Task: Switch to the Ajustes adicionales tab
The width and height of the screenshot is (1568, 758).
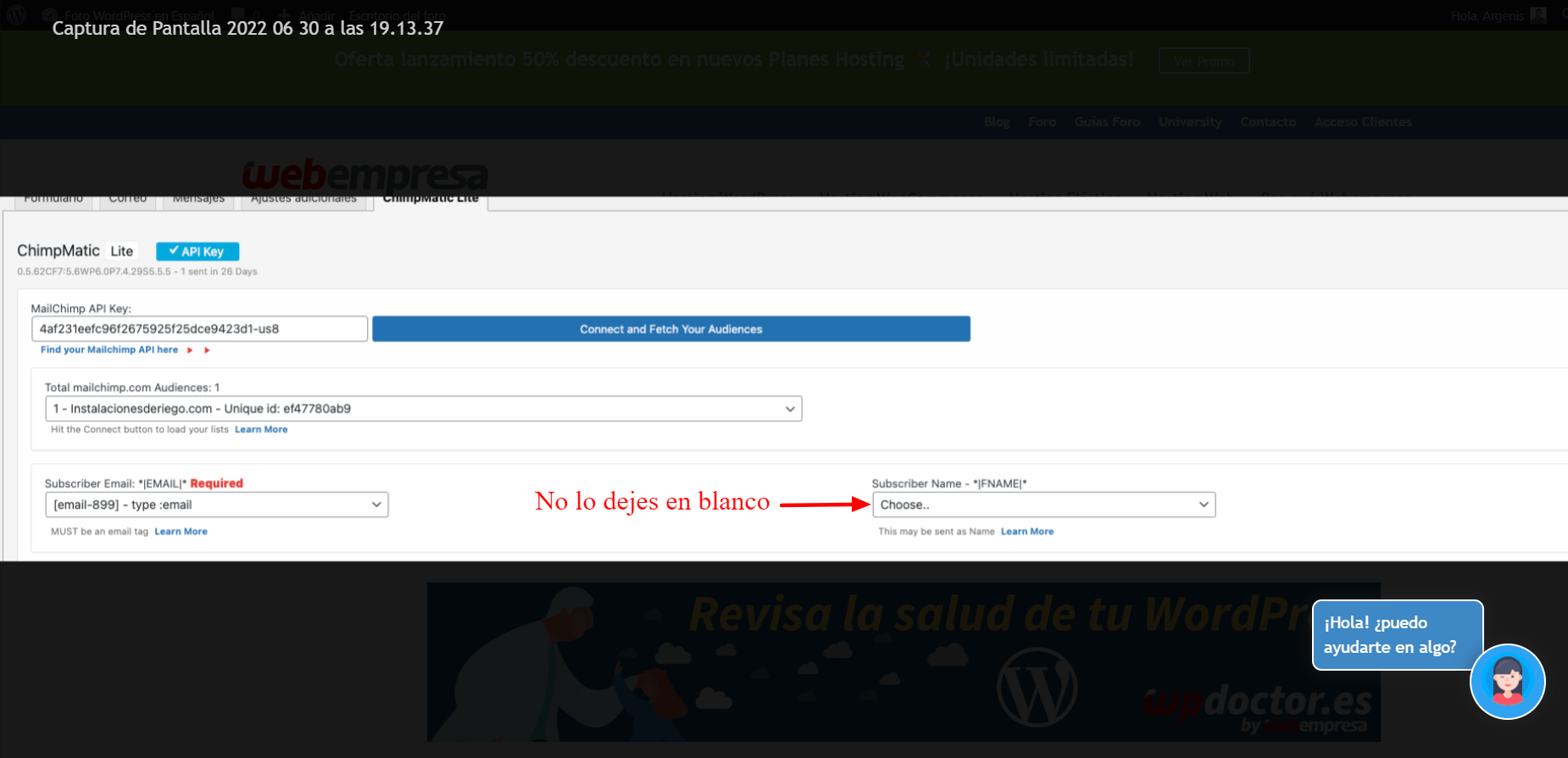Action: pos(303,200)
